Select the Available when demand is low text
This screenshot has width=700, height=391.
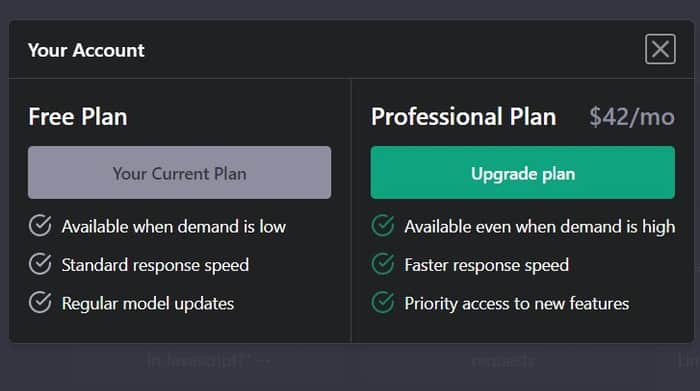click(174, 227)
